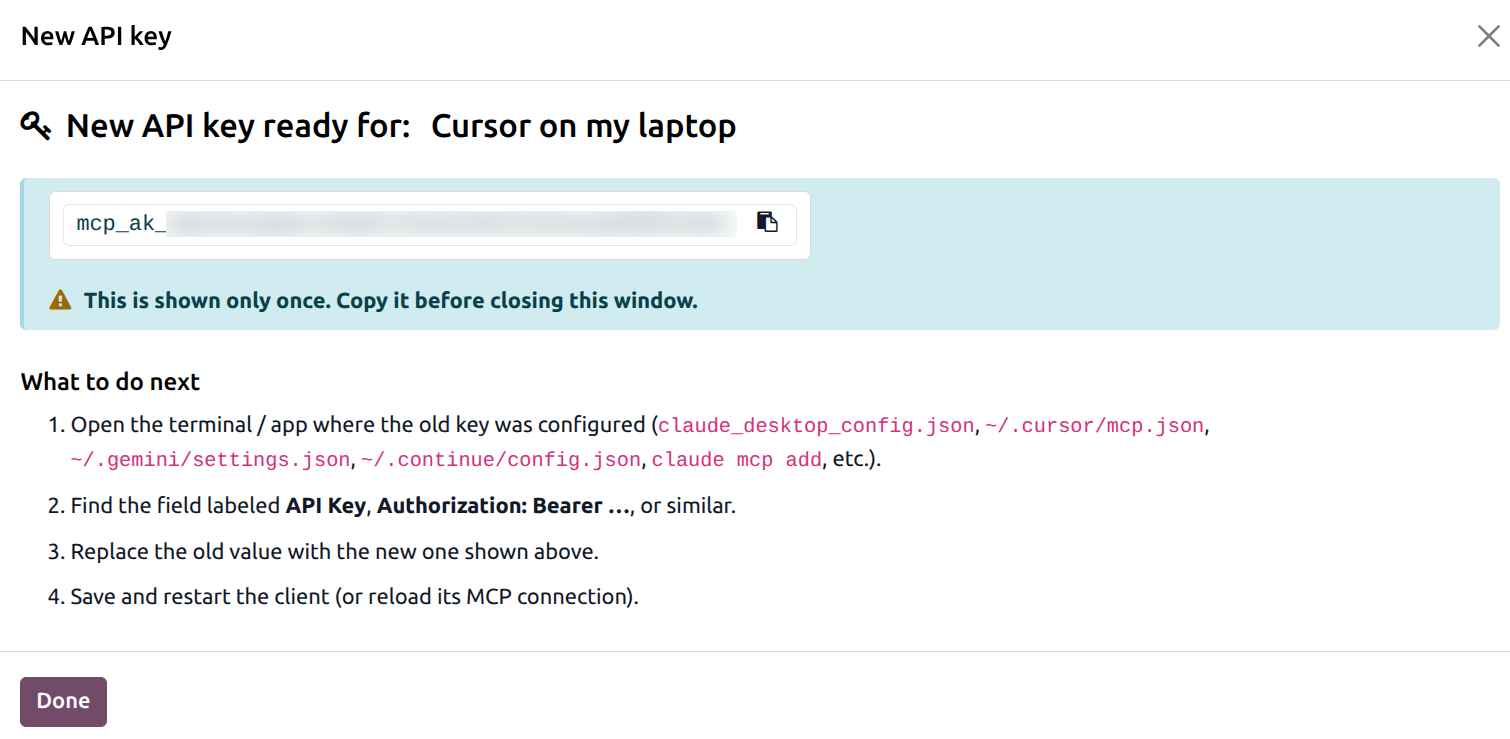Click the key icon beside the heading
Screen dimensions: 1510x739
[x=36, y=127]
